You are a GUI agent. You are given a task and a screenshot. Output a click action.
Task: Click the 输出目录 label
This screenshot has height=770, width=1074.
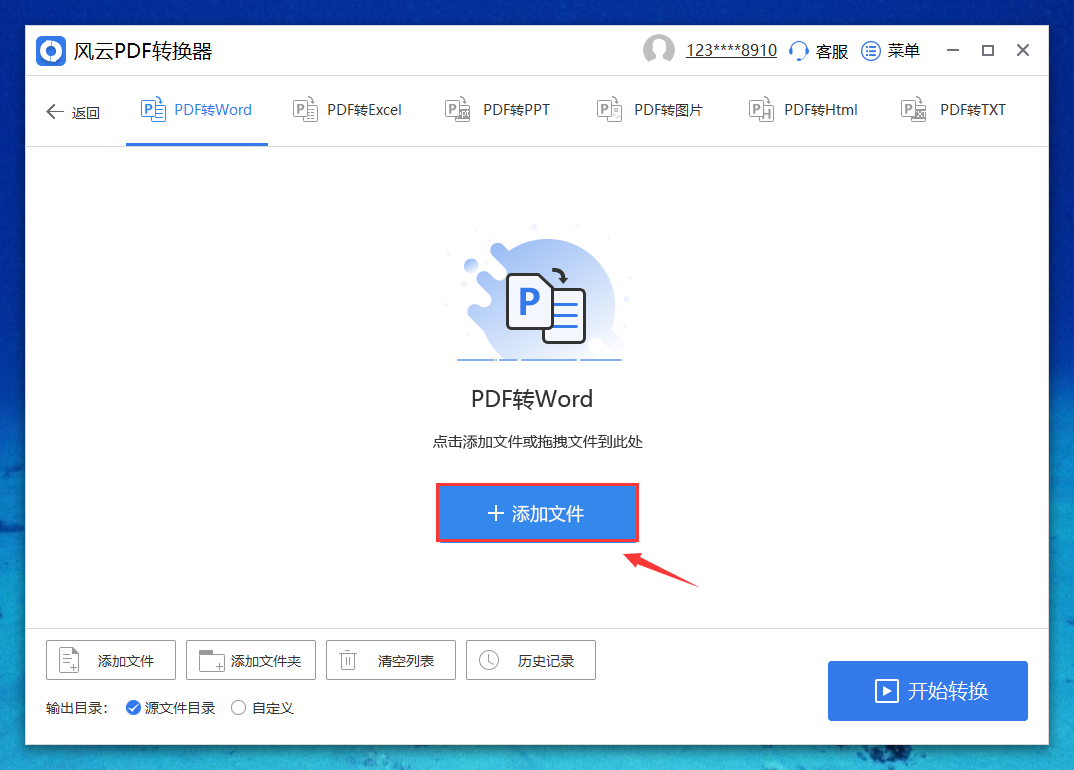click(x=77, y=708)
